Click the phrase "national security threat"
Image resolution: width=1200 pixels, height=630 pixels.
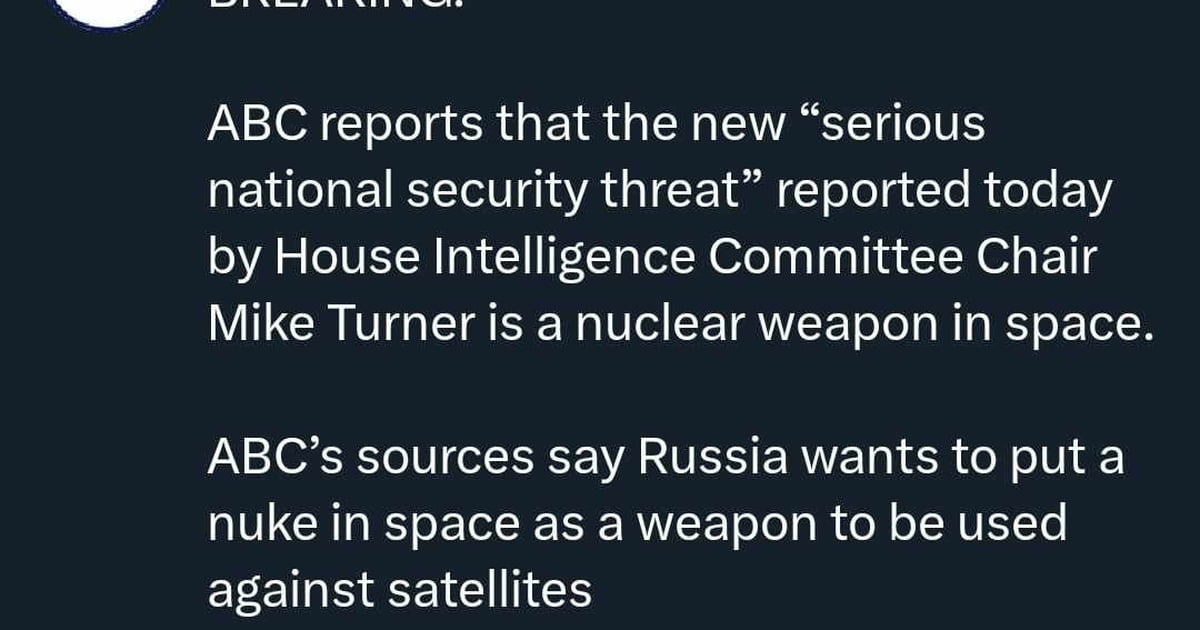[x=487, y=191]
